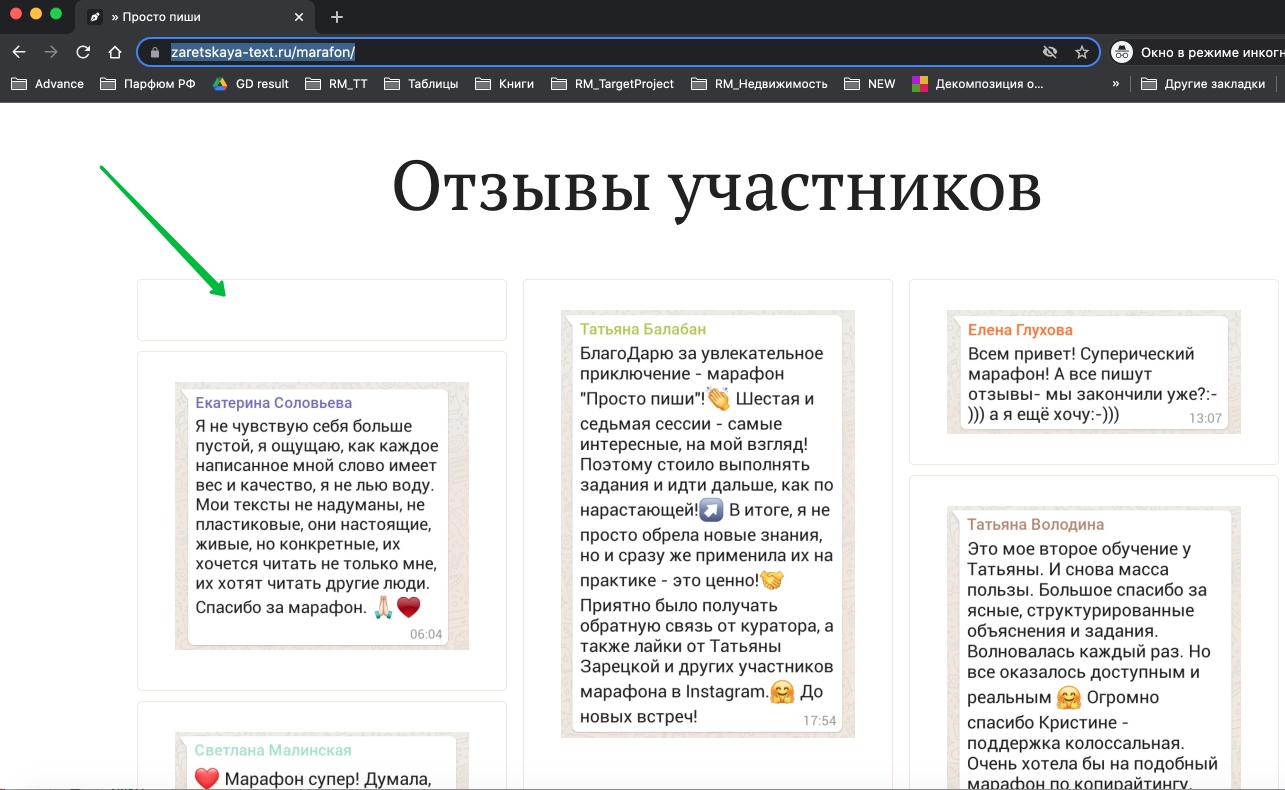The height and width of the screenshot is (790, 1285).
Task: Bookmark this page with the star icon
Action: [1081, 52]
